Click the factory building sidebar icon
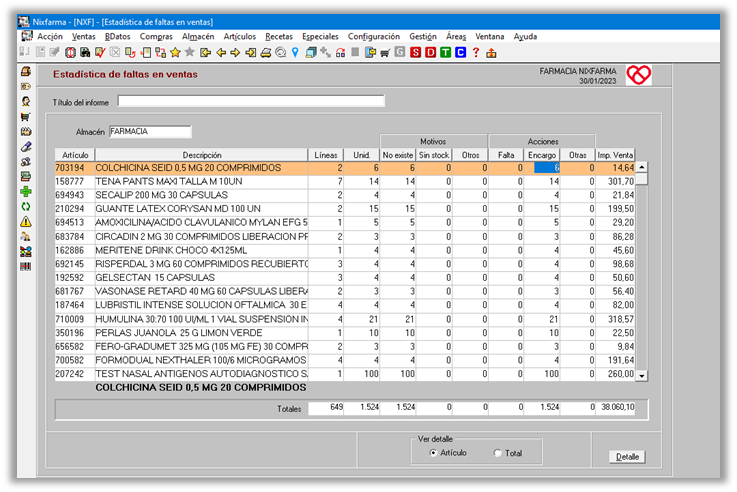Image resolution: width=737 pixels, height=492 pixels. [x=26, y=132]
